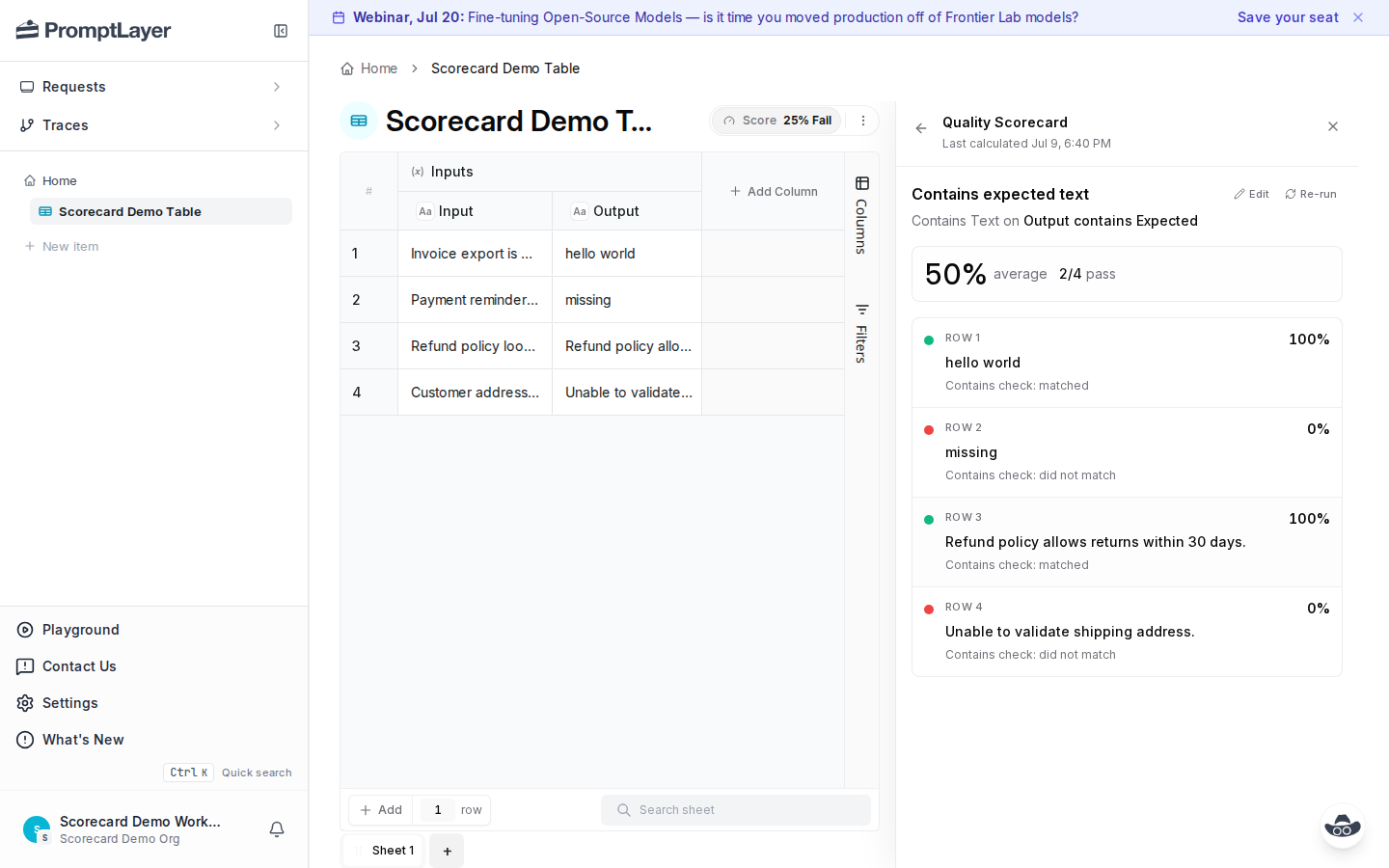Image resolution: width=1389 pixels, height=868 pixels.
Task: Open the three-dot table options menu
Action: click(x=863, y=121)
